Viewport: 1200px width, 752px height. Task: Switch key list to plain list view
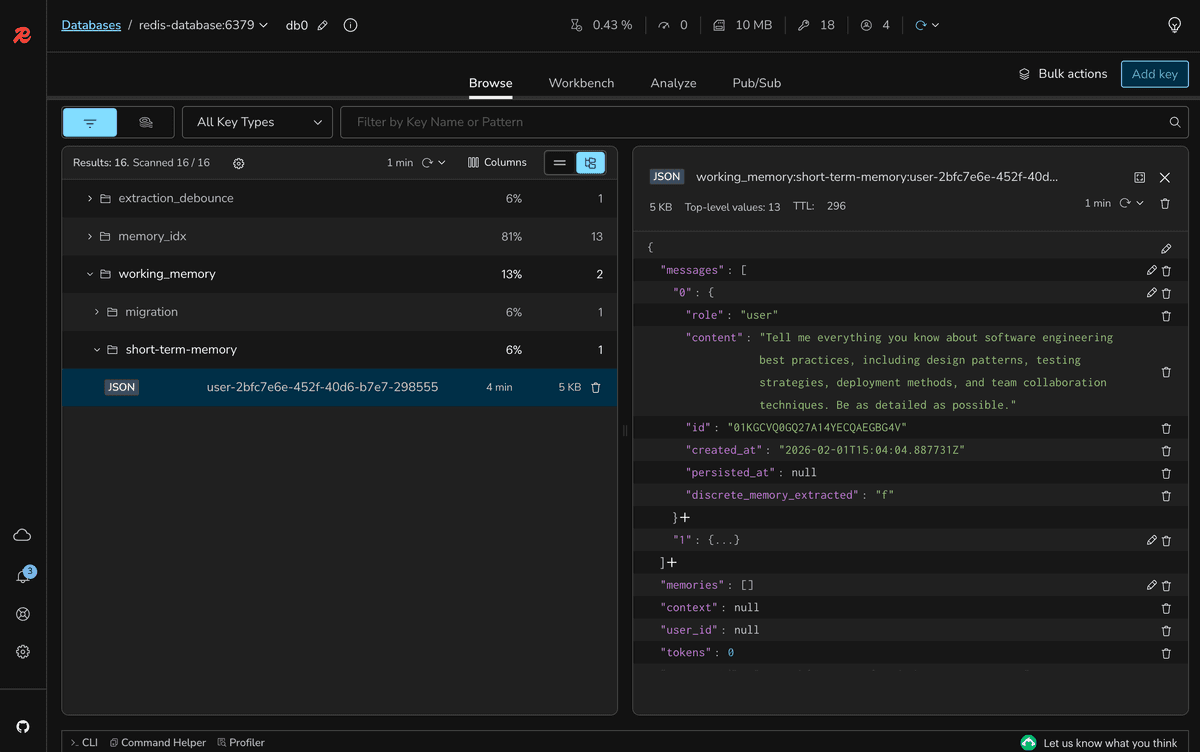(560, 162)
